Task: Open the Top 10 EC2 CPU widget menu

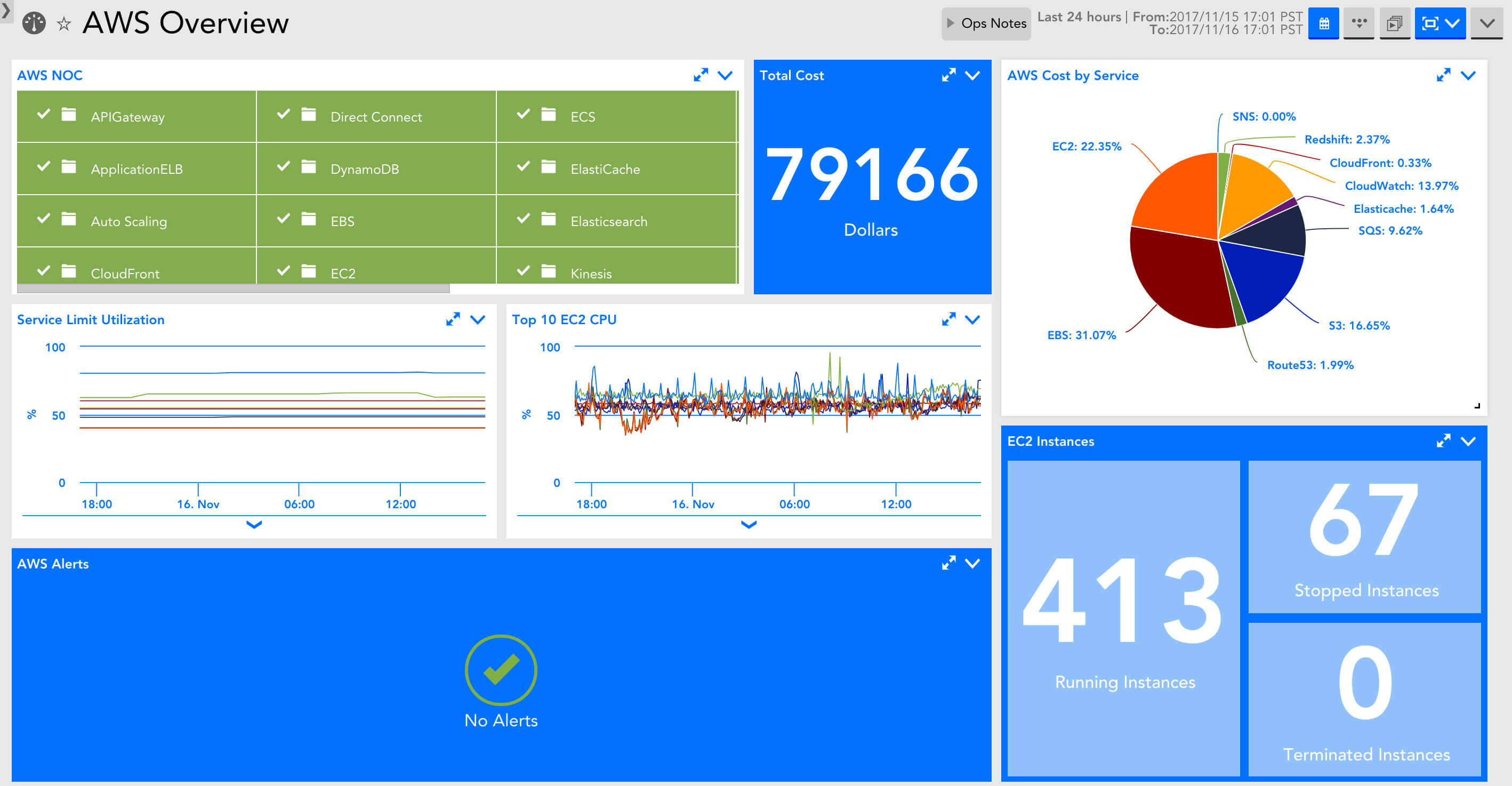Action: pyautogui.click(x=972, y=319)
